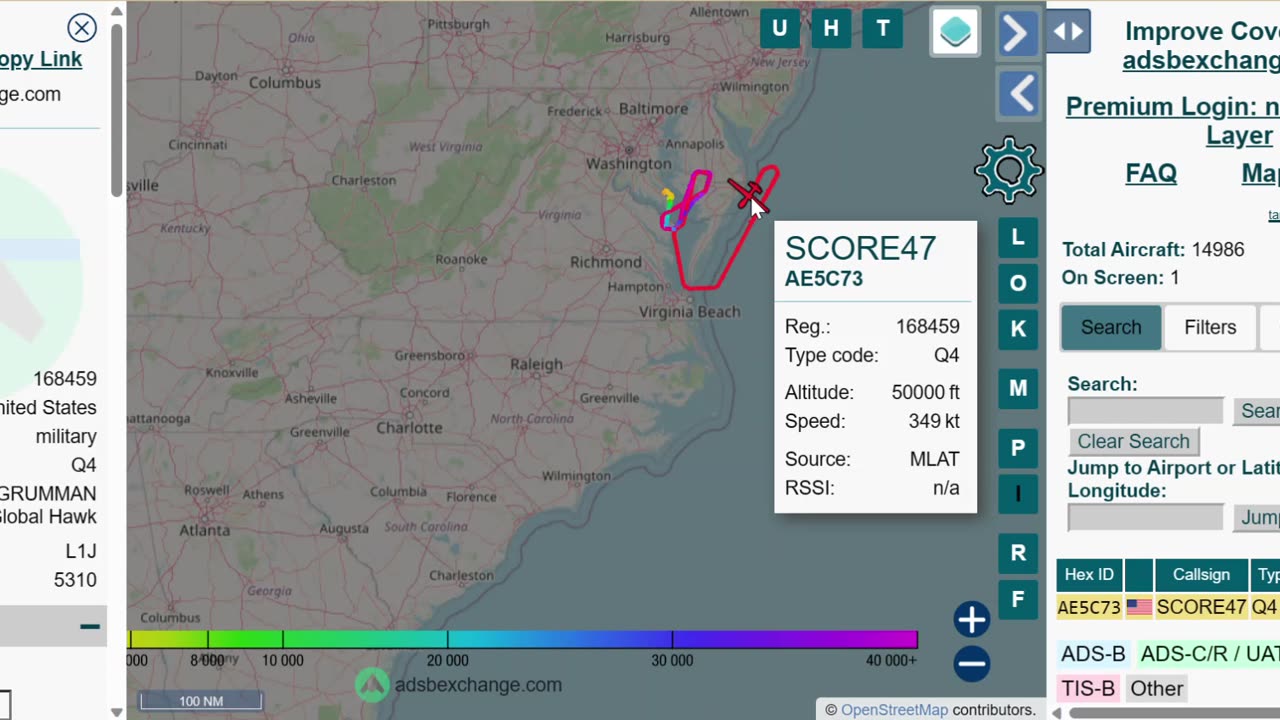
Task: Click the left arrow sidebar button
Action: click(1018, 95)
